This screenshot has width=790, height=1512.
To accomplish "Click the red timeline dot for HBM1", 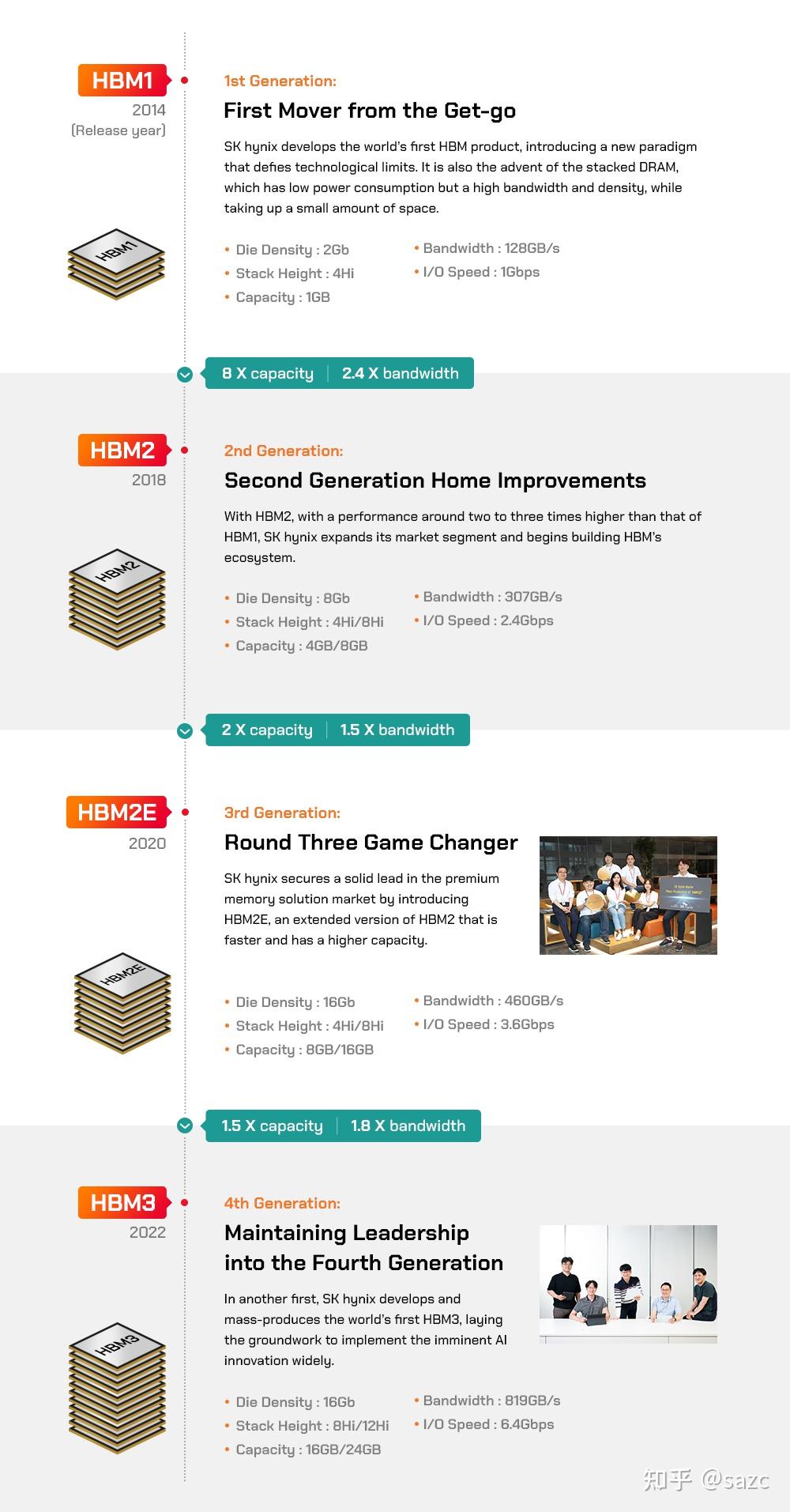I will [x=185, y=81].
